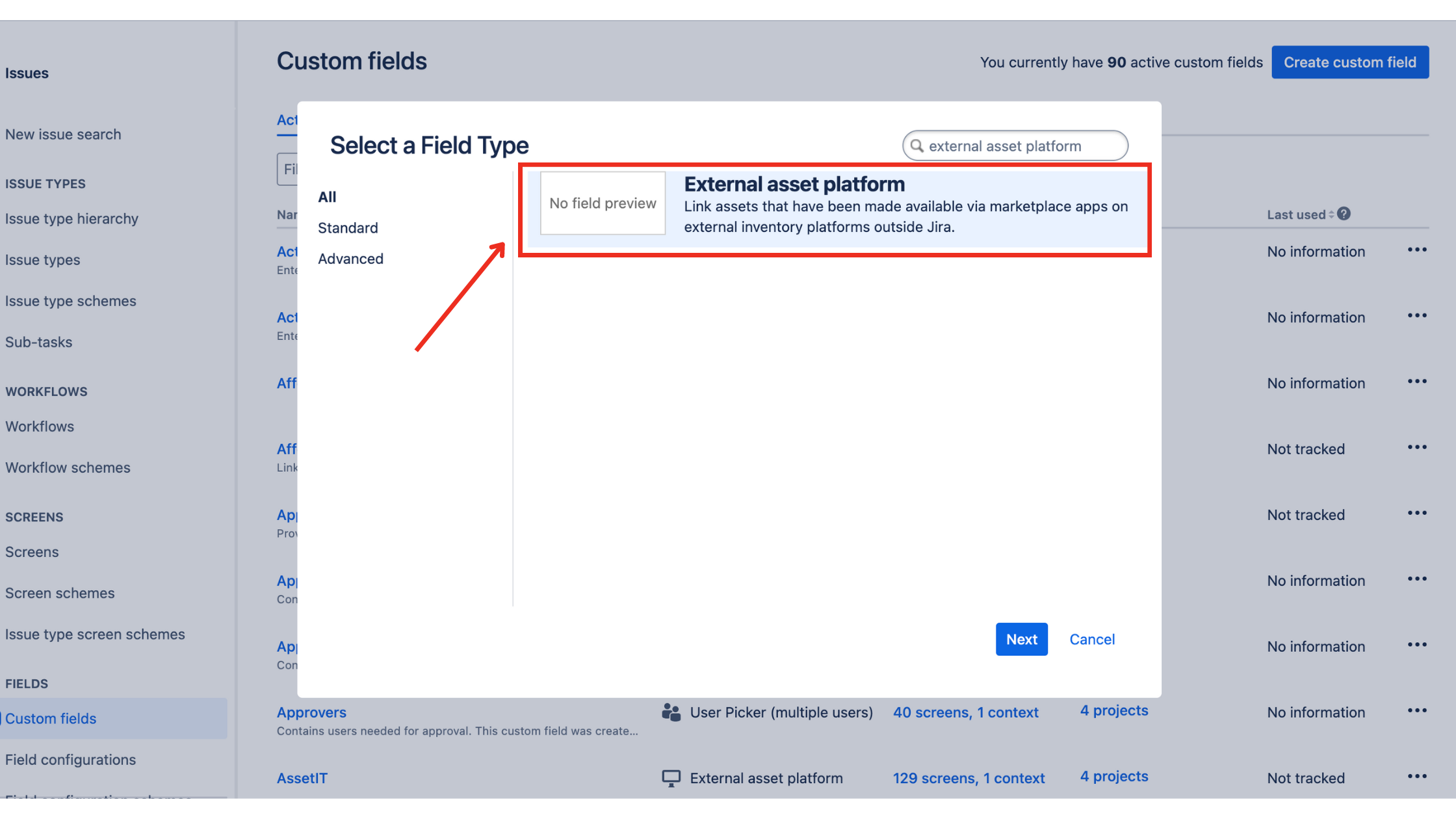Open Issue type hierarchy page
The width and height of the screenshot is (1456, 819).
71,219
